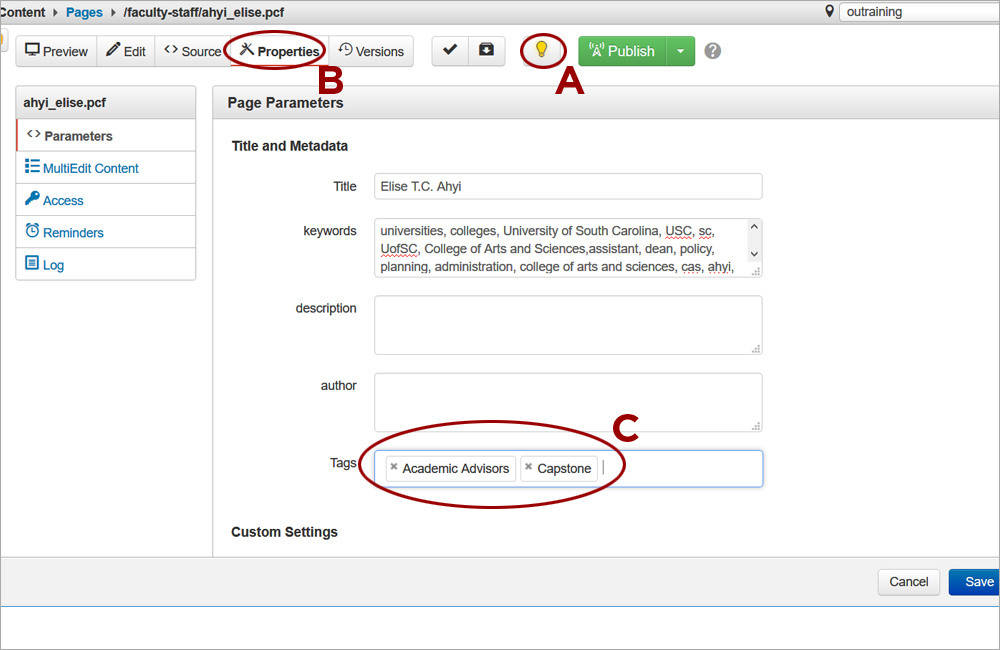Open Reminders in side menu

click(106, 232)
